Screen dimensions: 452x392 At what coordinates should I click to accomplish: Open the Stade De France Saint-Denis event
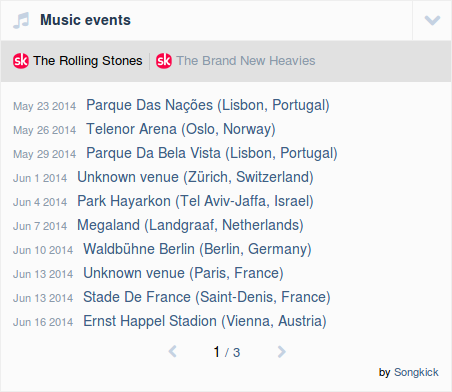pos(207,297)
